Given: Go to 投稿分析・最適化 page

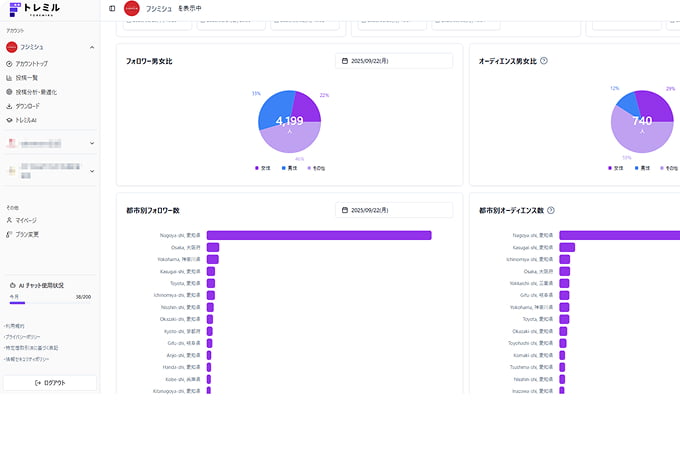Looking at the screenshot, I should pyautogui.click(x=36, y=91).
